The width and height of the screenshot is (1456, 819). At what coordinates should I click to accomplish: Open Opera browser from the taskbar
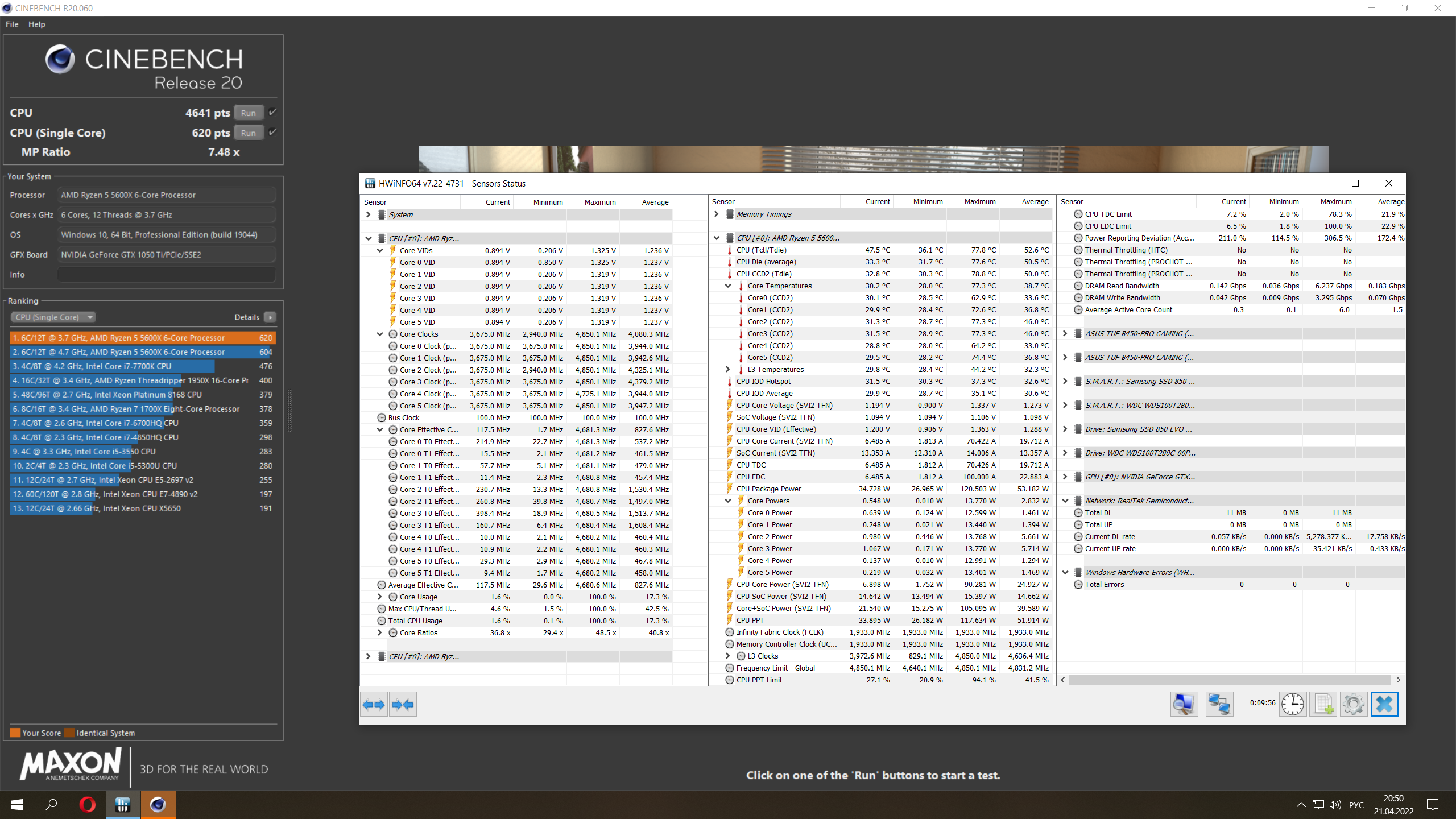[x=87, y=805]
